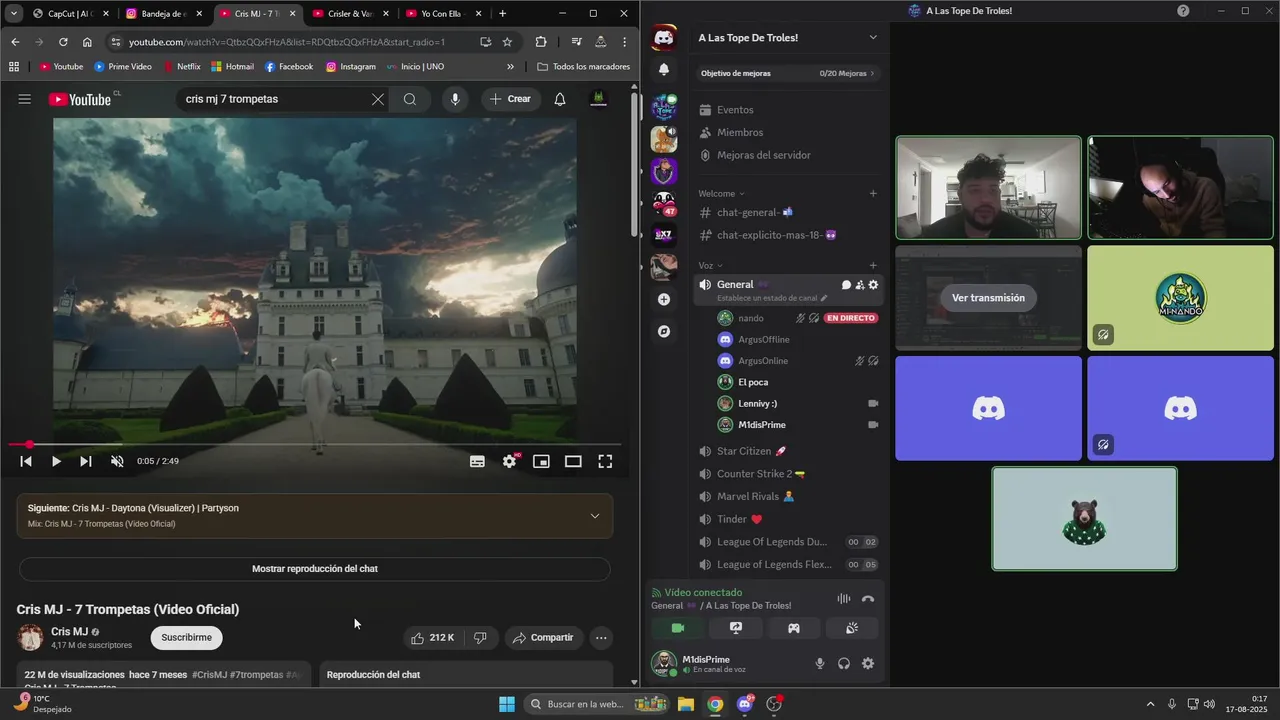Viewport: 1280px width, 720px height.
Task: Switch to the CapCut browser tab
Action: [70, 14]
